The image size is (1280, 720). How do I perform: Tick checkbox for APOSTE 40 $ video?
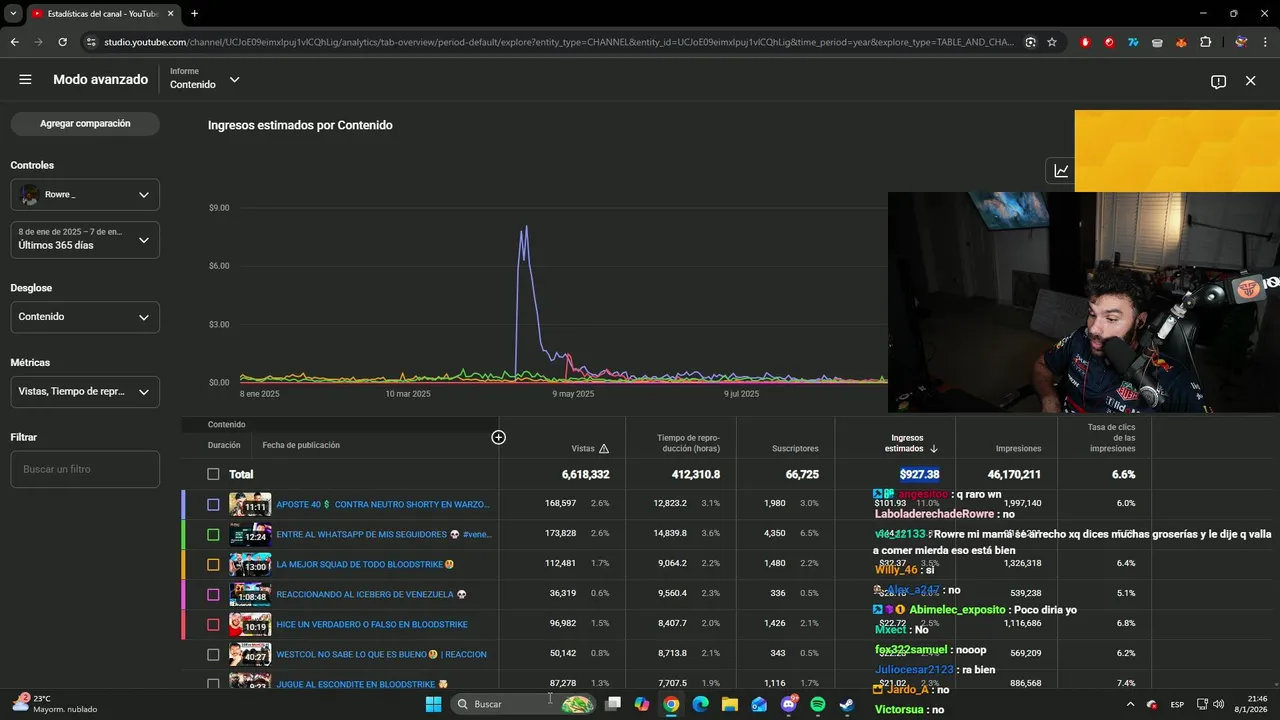(x=213, y=504)
